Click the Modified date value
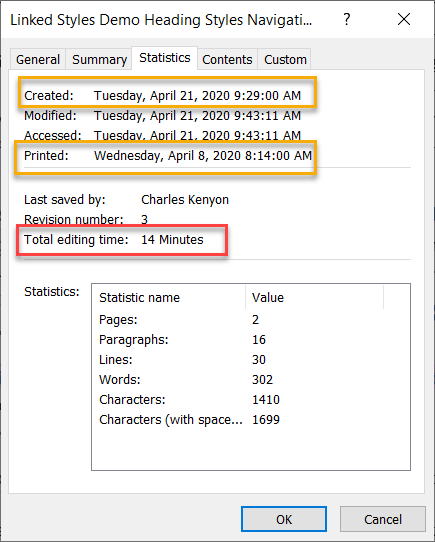The height and width of the screenshot is (542, 435). pyautogui.click(x=197, y=115)
